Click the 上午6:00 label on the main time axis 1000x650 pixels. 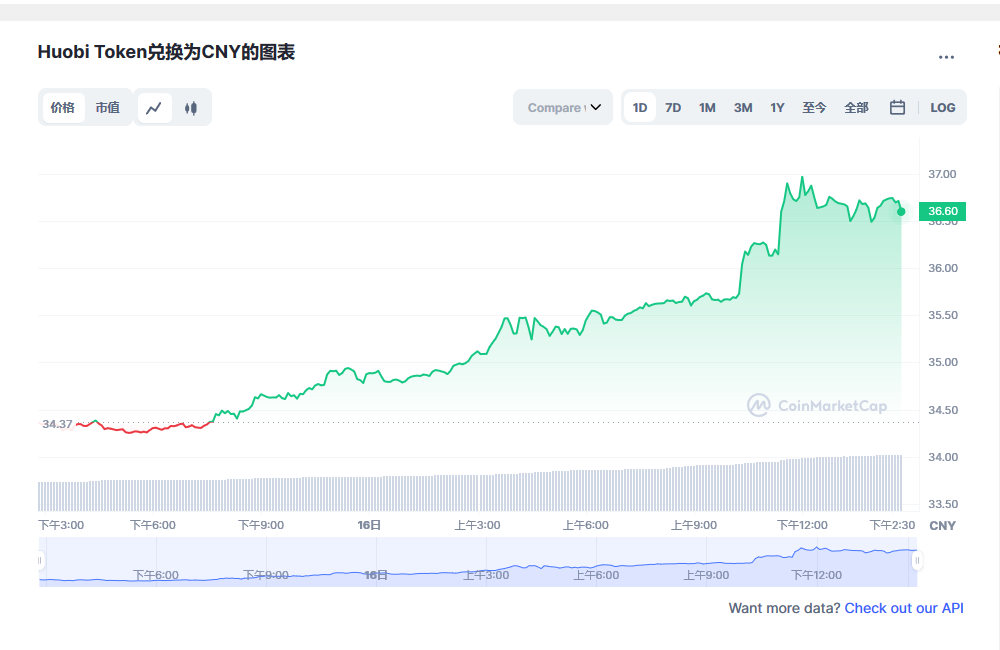tap(585, 525)
